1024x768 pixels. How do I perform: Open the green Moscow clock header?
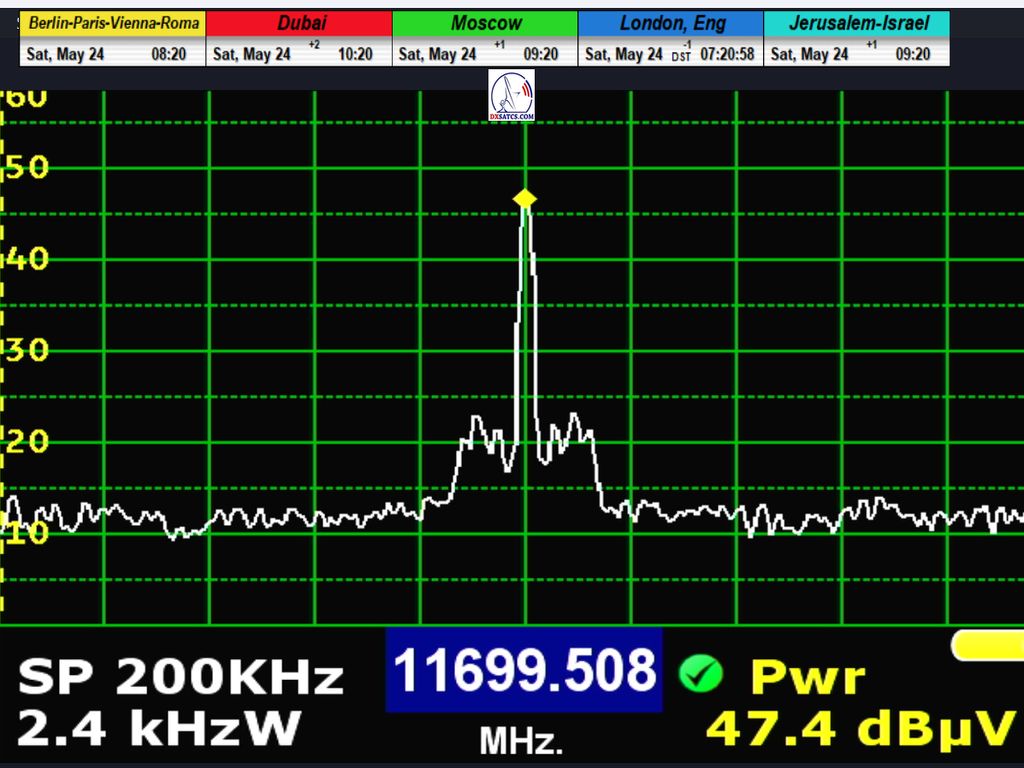[x=485, y=23]
